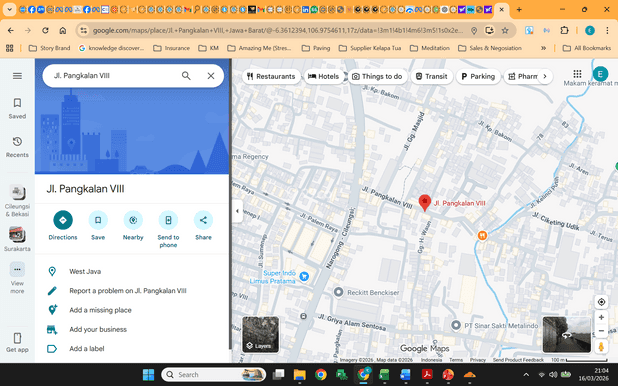
Task: Open the Layers map type thumbnail
Action: [x=261, y=334]
